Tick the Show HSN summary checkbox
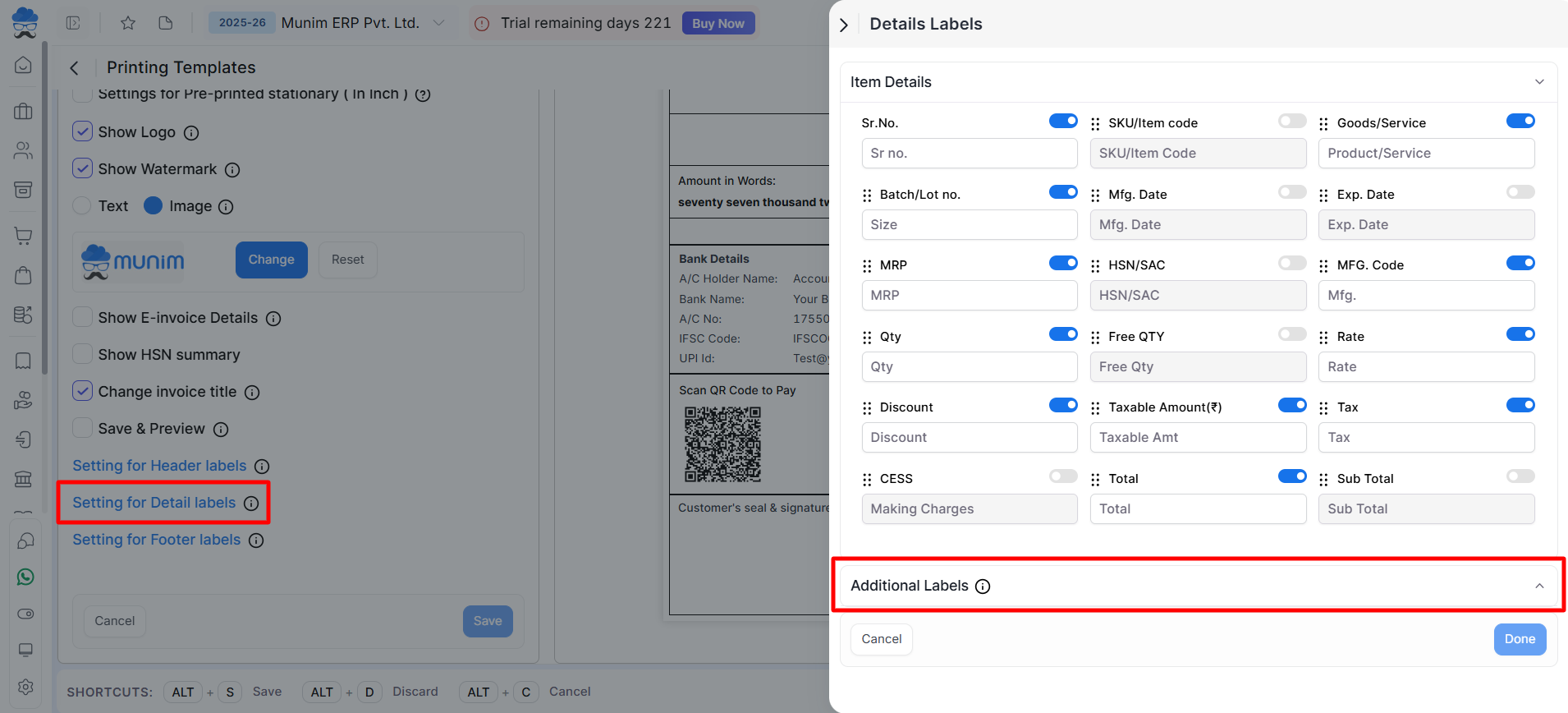Screen dimensions: 1568x713 82,355
